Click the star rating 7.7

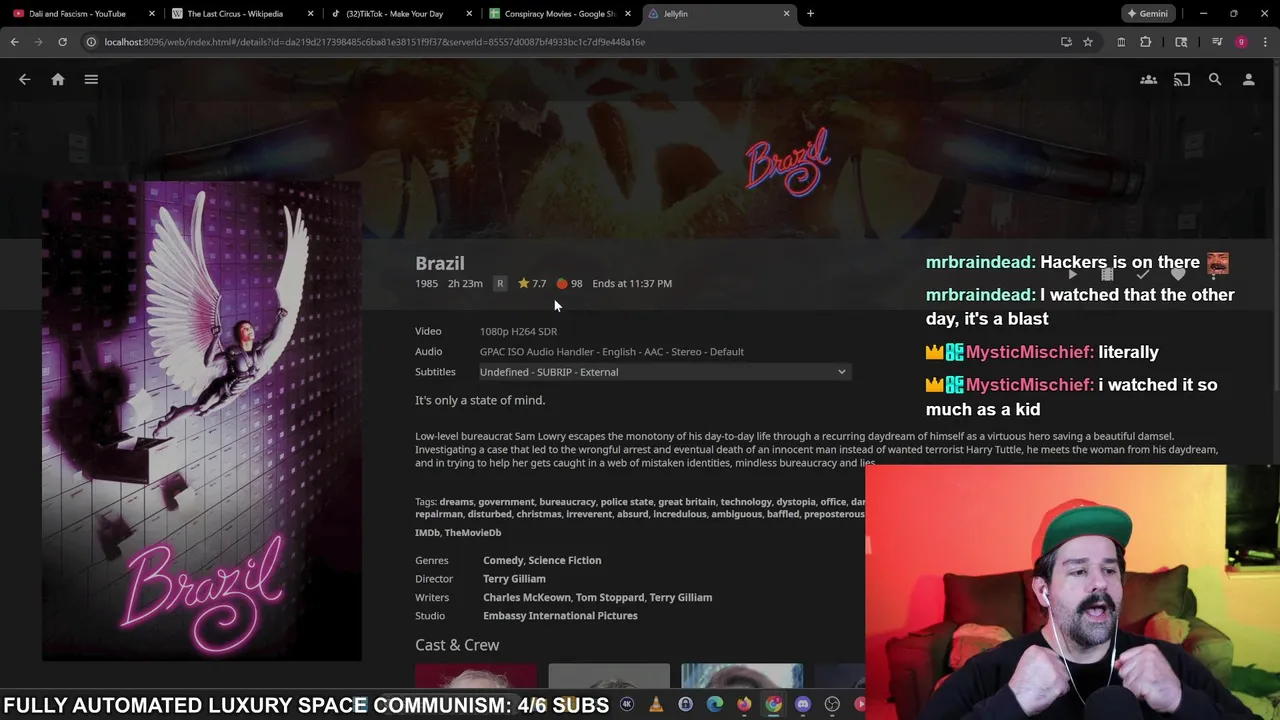point(532,284)
